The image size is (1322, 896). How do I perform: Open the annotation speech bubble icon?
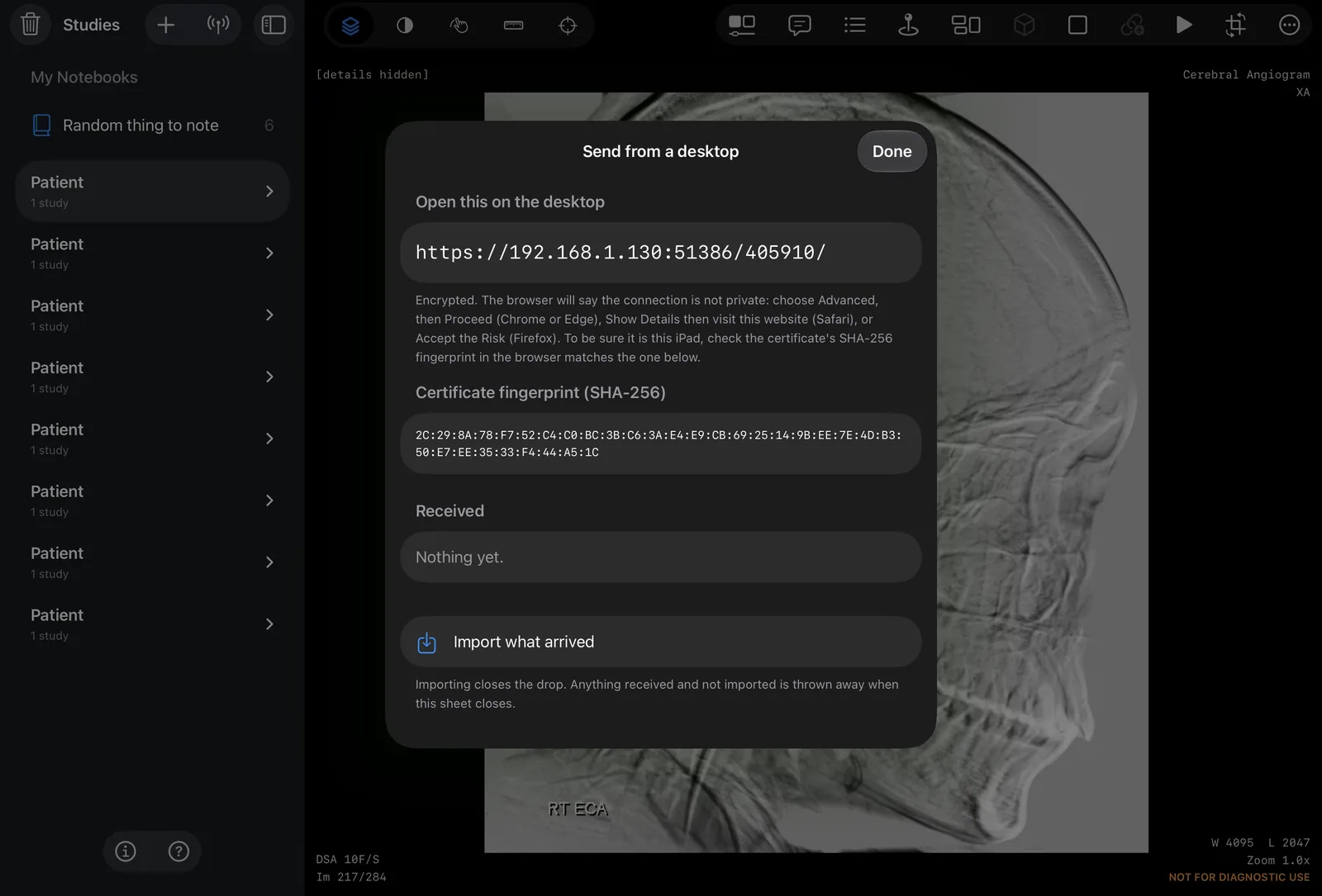(799, 26)
